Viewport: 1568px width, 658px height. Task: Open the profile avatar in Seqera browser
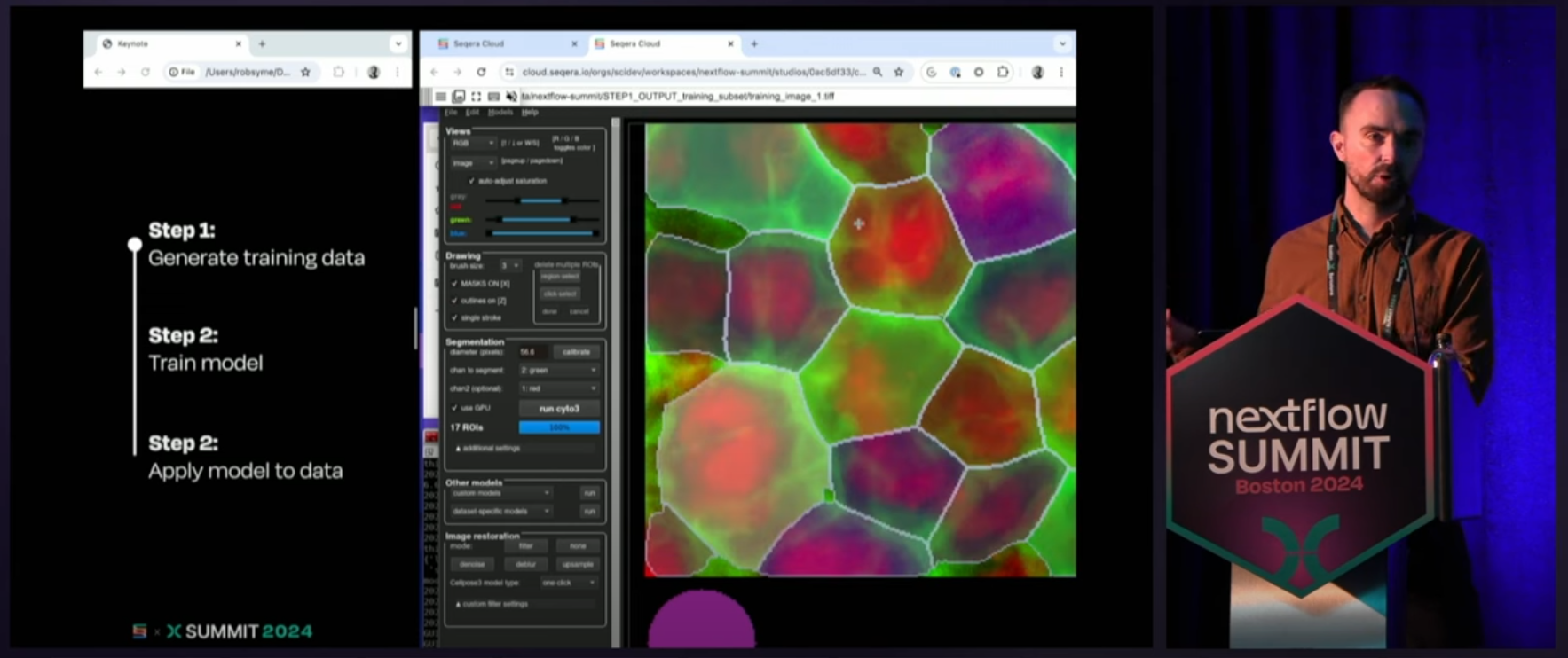(x=1037, y=72)
